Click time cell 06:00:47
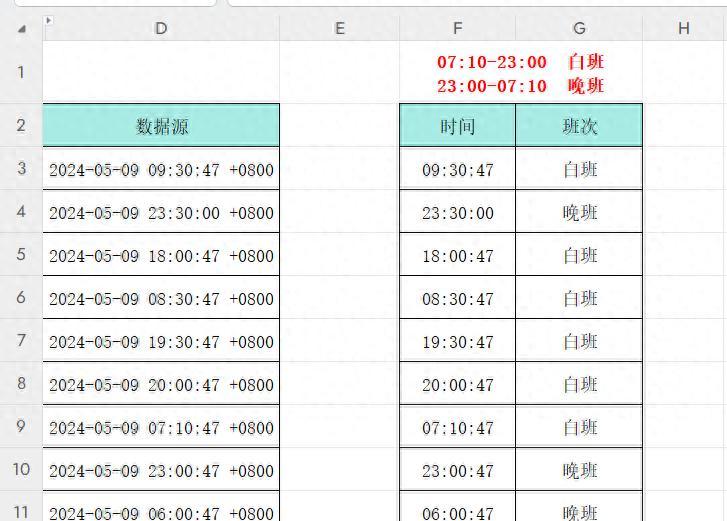Image resolution: width=727 pixels, height=521 pixels. (457, 506)
